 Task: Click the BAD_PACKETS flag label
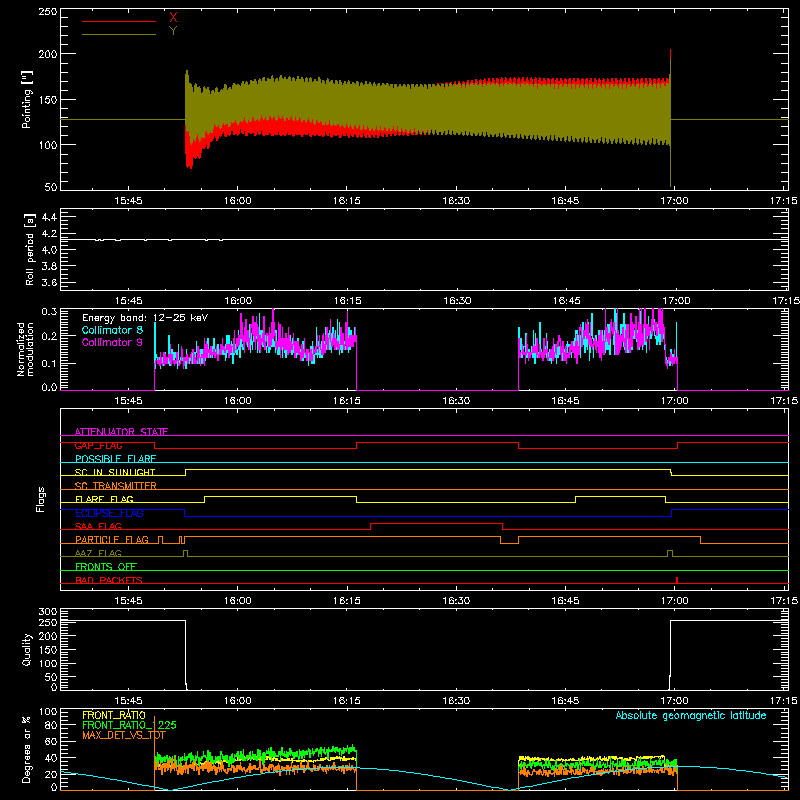[x=109, y=580]
